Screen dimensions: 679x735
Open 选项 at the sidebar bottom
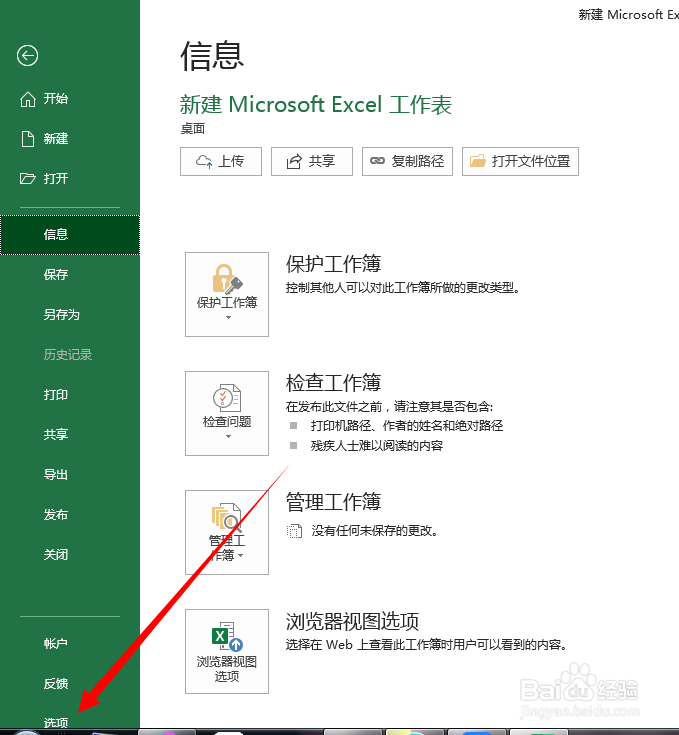tap(56, 722)
